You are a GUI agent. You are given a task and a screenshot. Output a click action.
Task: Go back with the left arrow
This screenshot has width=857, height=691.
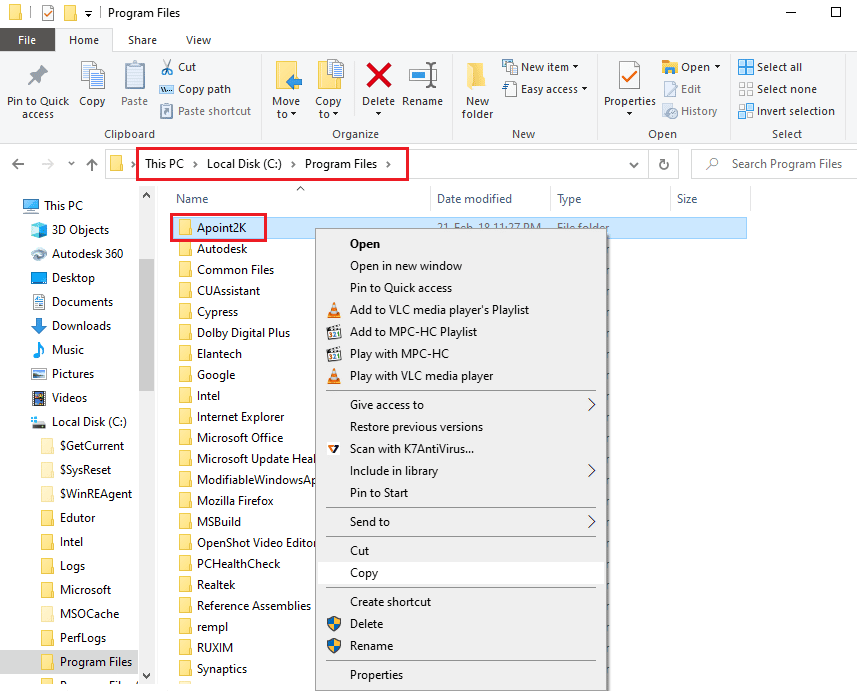click(18, 164)
